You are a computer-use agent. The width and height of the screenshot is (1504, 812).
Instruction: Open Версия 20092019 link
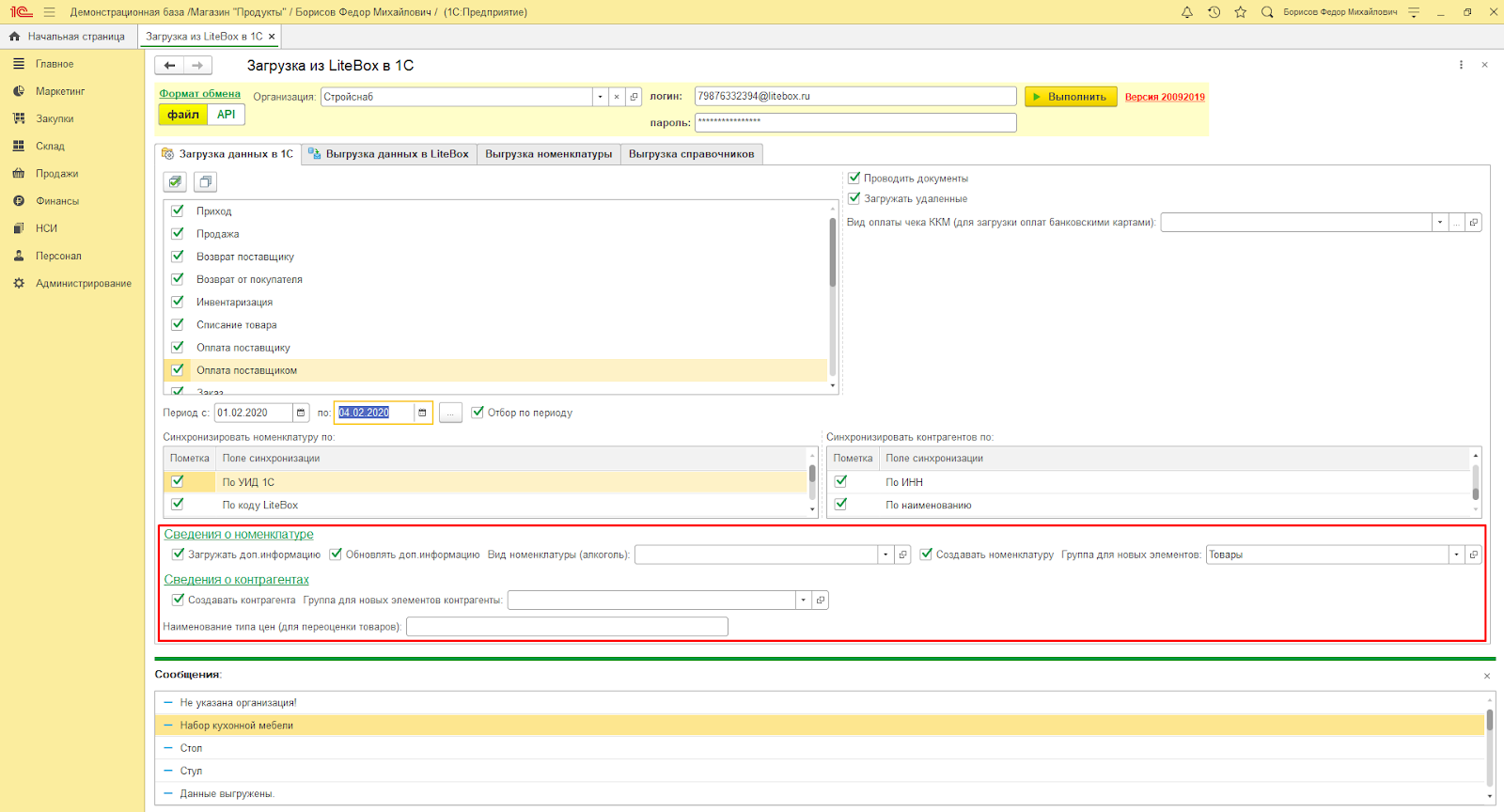(x=1165, y=97)
